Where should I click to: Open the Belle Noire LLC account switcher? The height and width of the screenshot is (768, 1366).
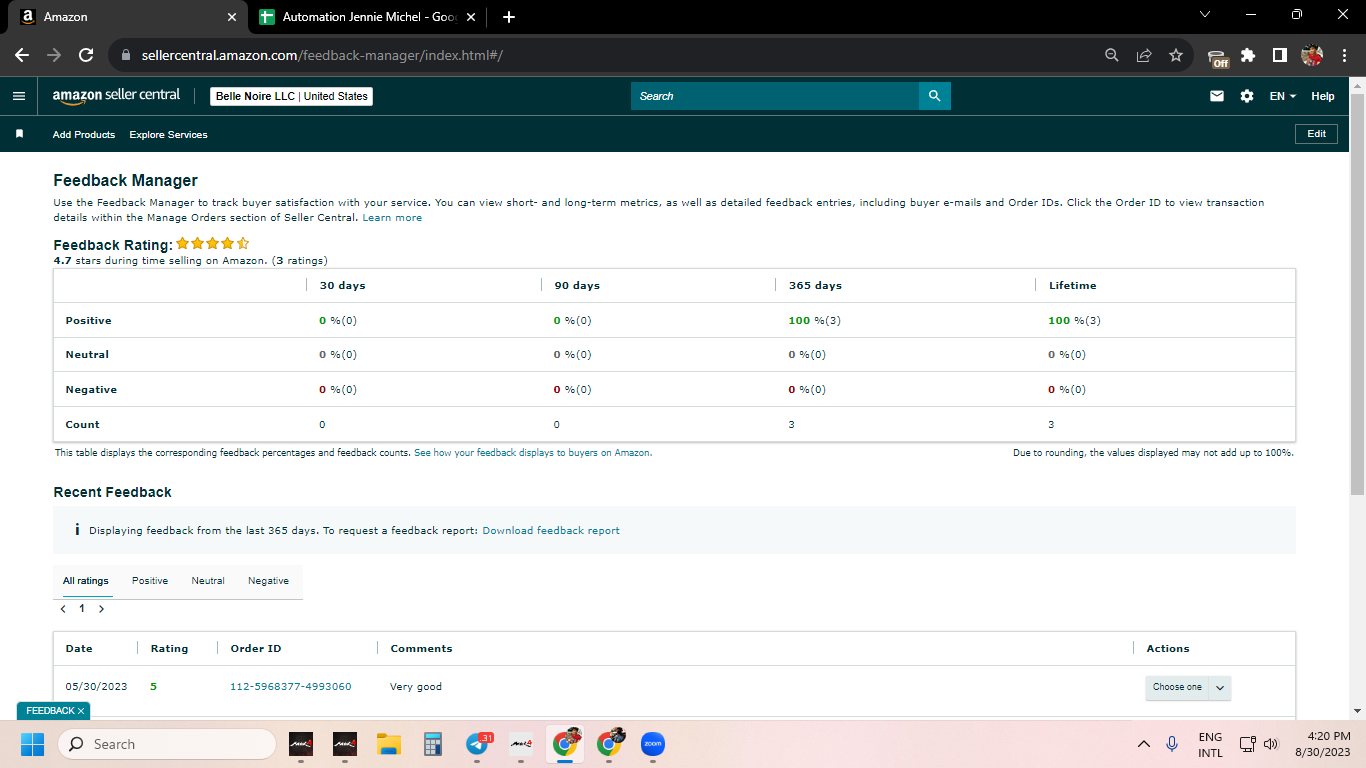[x=292, y=96]
